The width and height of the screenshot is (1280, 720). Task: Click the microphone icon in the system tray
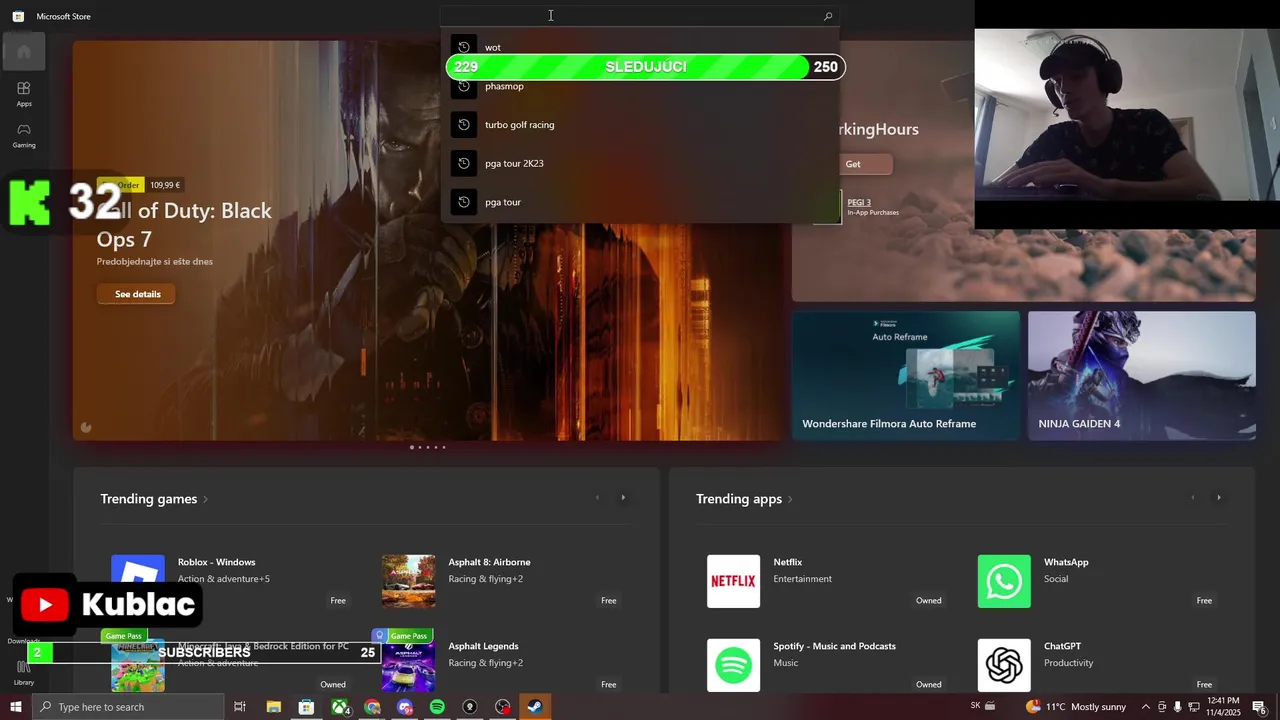[1177, 707]
